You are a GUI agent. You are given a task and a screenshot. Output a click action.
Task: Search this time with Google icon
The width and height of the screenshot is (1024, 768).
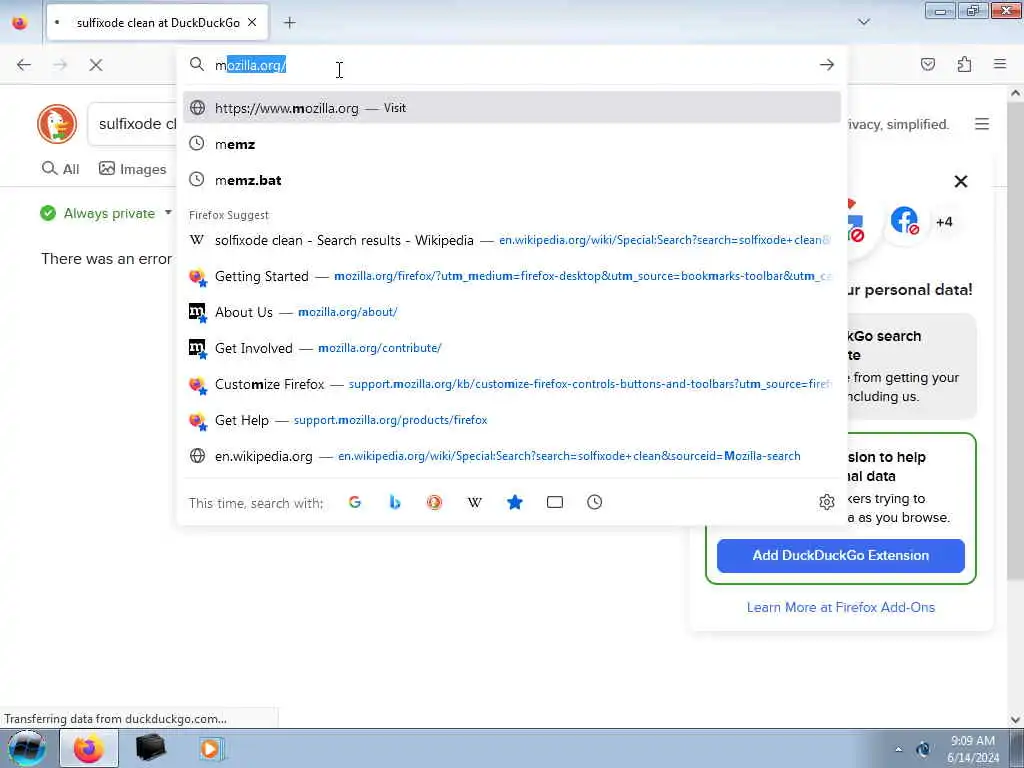(355, 502)
